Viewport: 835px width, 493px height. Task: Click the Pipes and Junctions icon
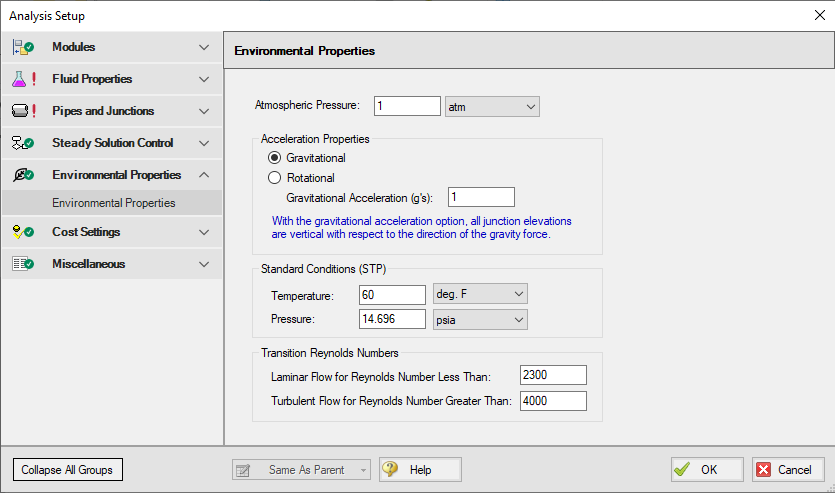(23, 111)
